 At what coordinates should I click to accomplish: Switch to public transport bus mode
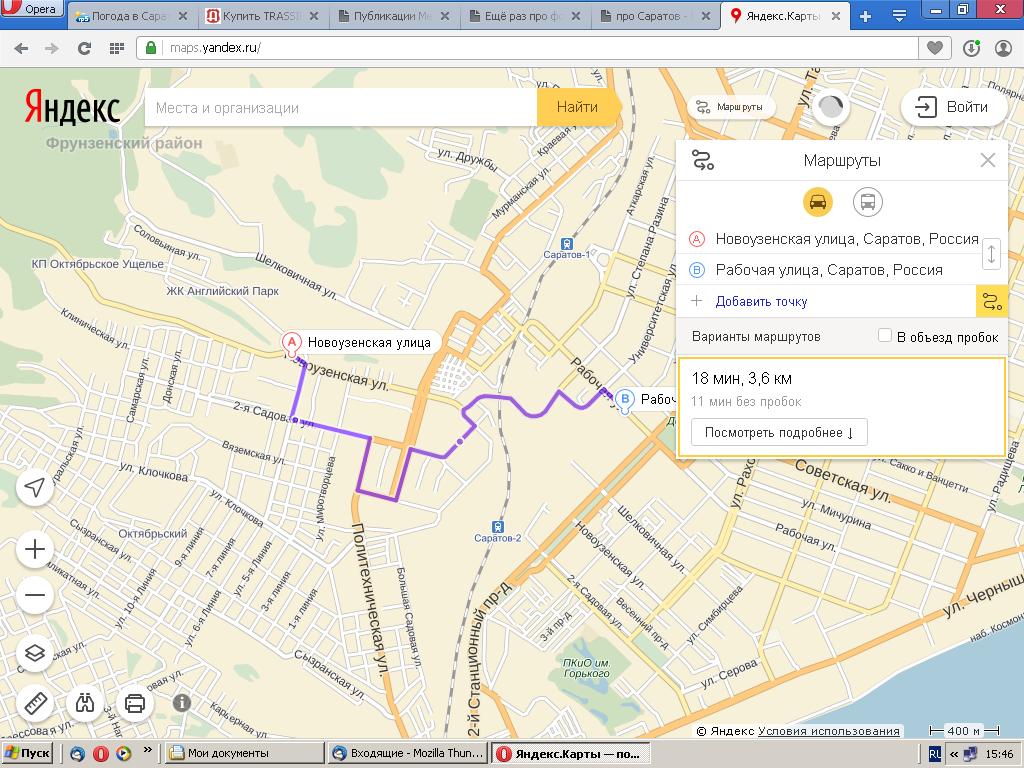[x=868, y=202]
